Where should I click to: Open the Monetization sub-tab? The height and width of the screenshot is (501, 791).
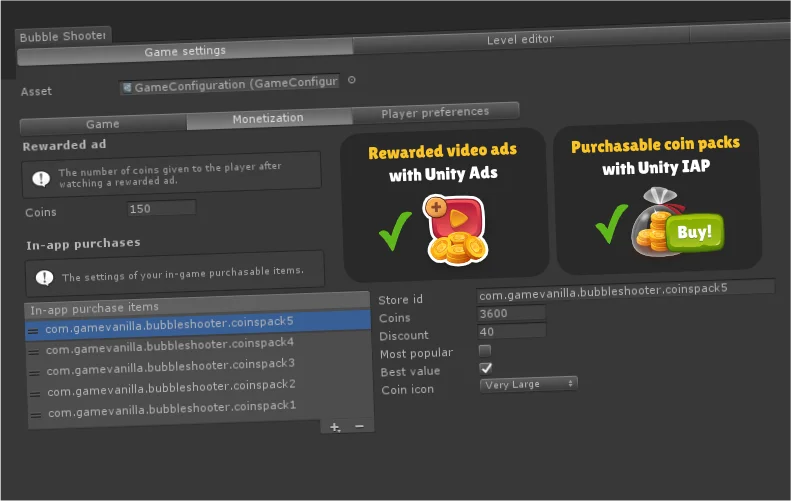[x=268, y=118]
